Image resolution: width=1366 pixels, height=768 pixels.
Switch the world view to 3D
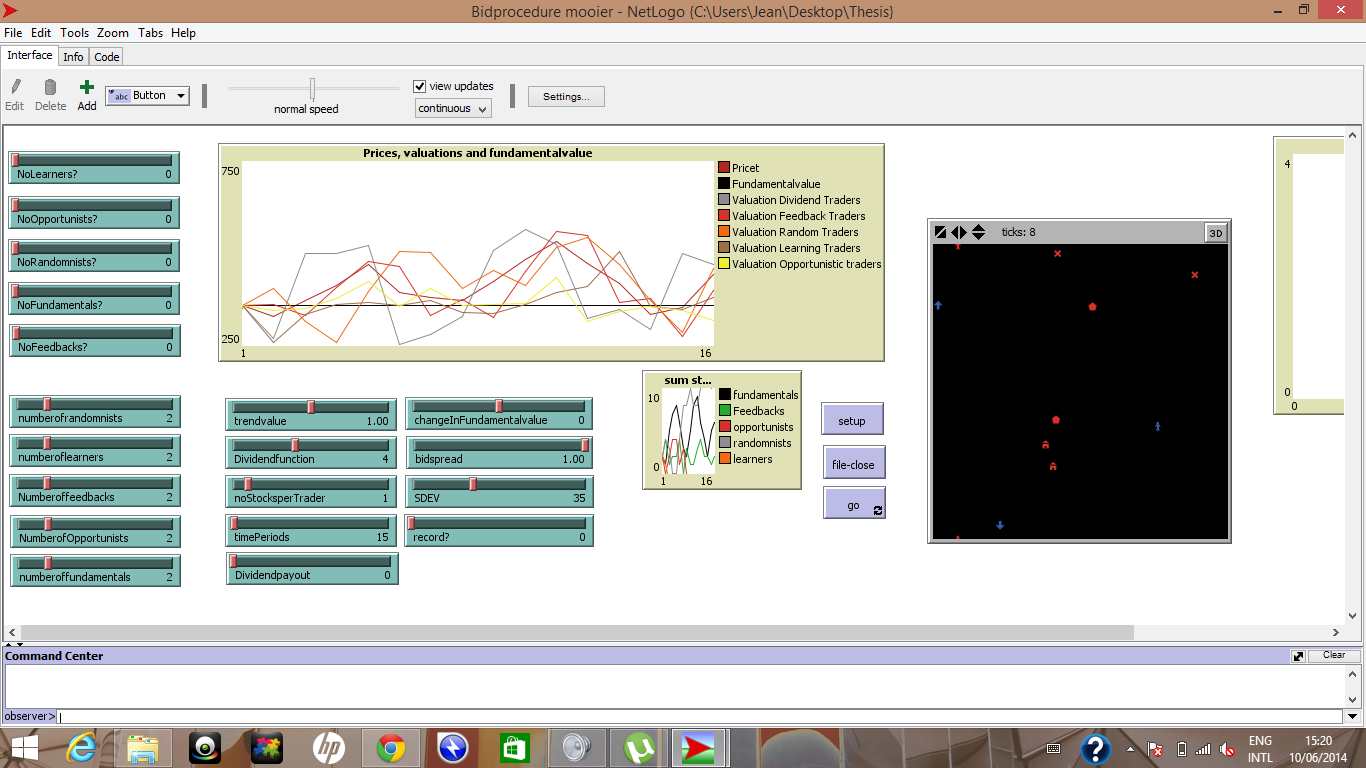tap(1215, 233)
